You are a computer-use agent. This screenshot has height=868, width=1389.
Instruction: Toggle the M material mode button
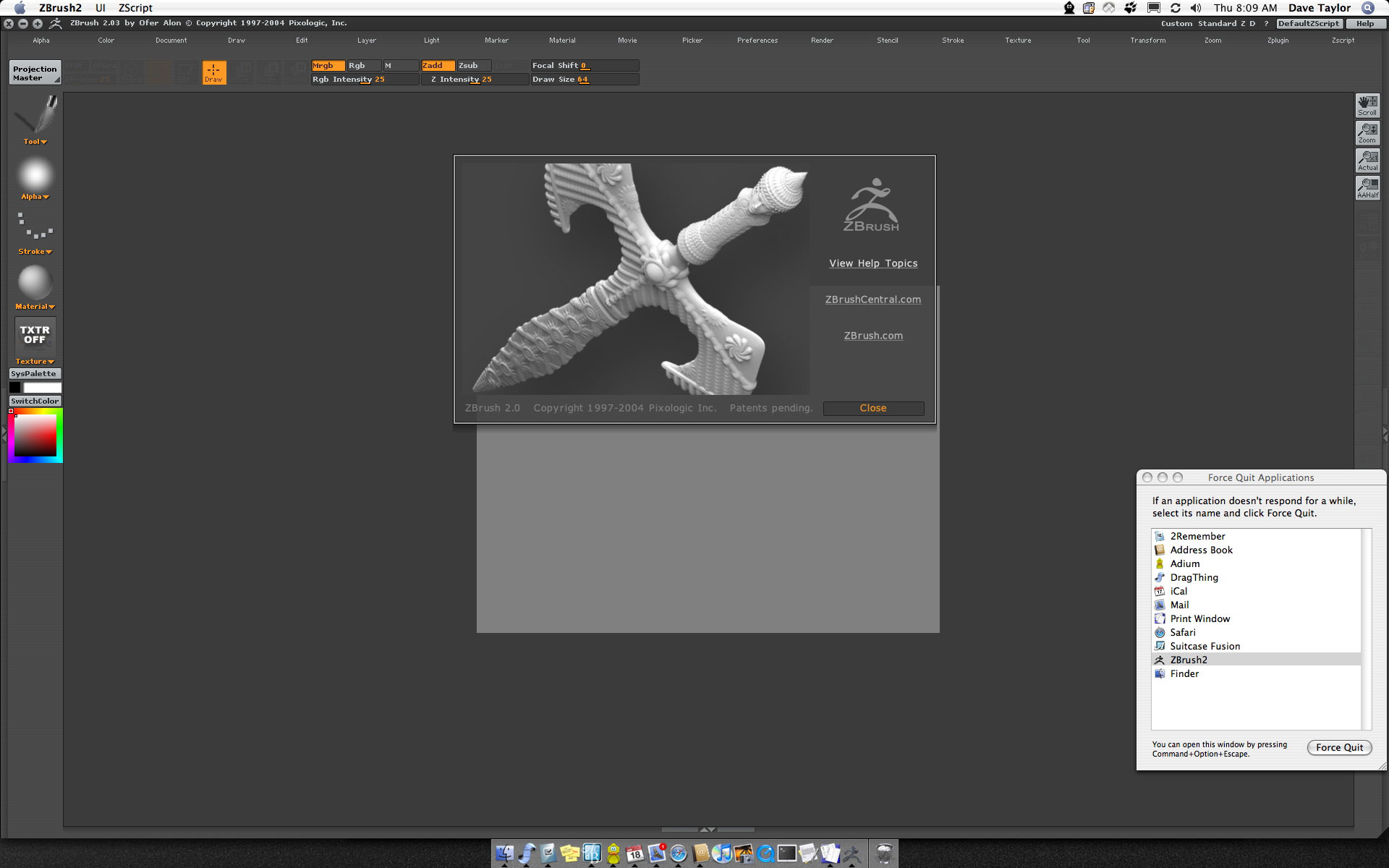click(401, 66)
